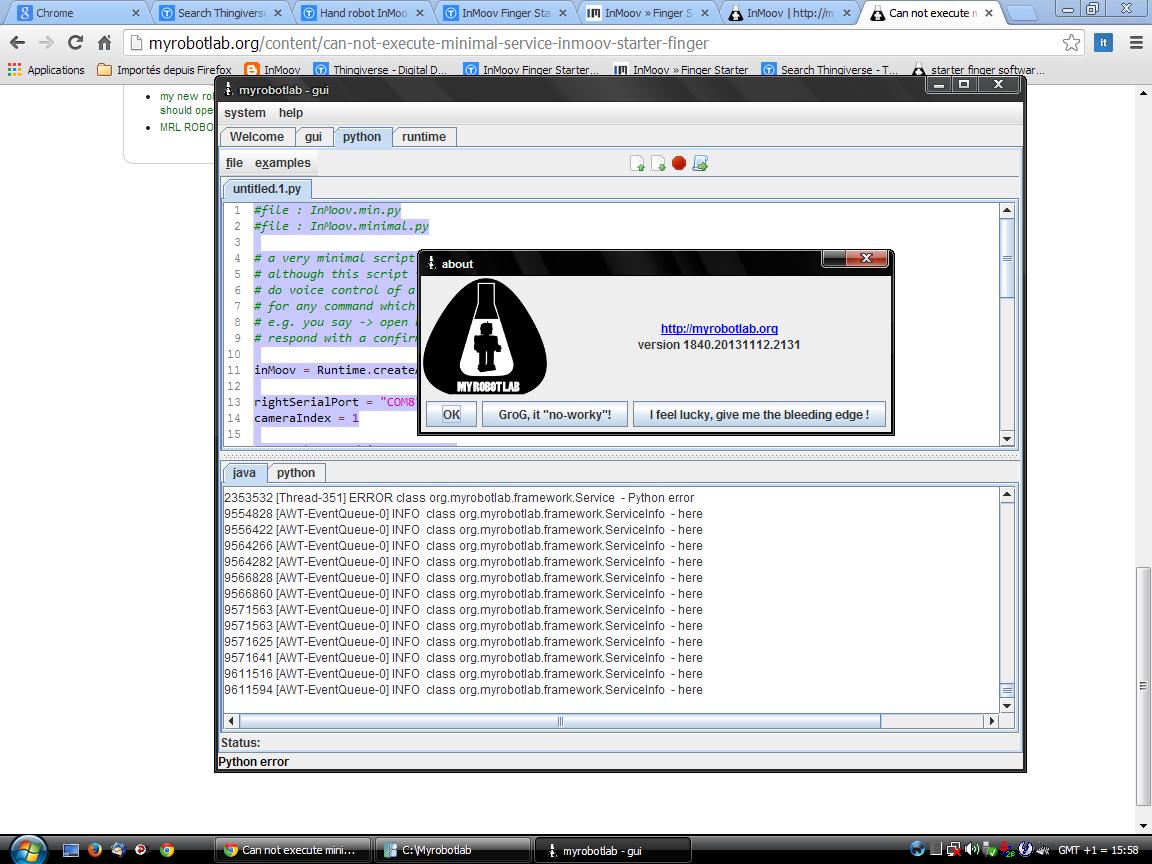1152x864 pixels.
Task: Open the help menu in myrobotlab
Action: tap(291, 112)
